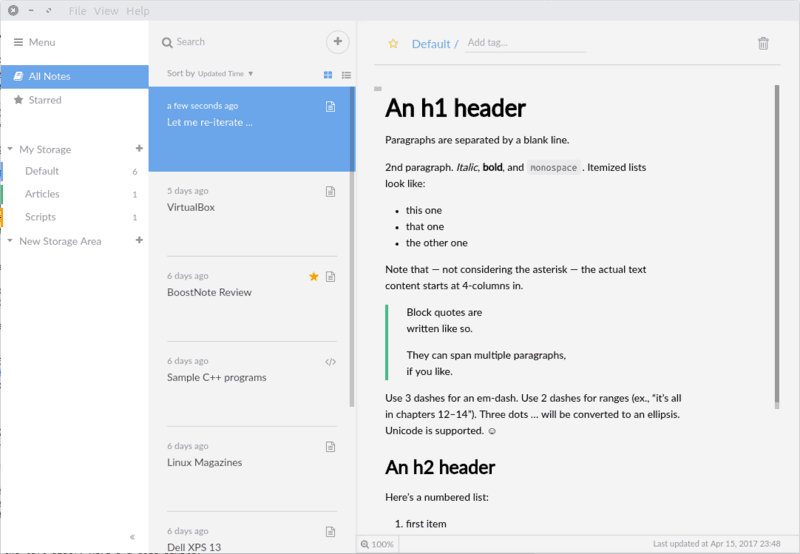Open the View menu
This screenshot has width=800, height=554.
click(106, 11)
